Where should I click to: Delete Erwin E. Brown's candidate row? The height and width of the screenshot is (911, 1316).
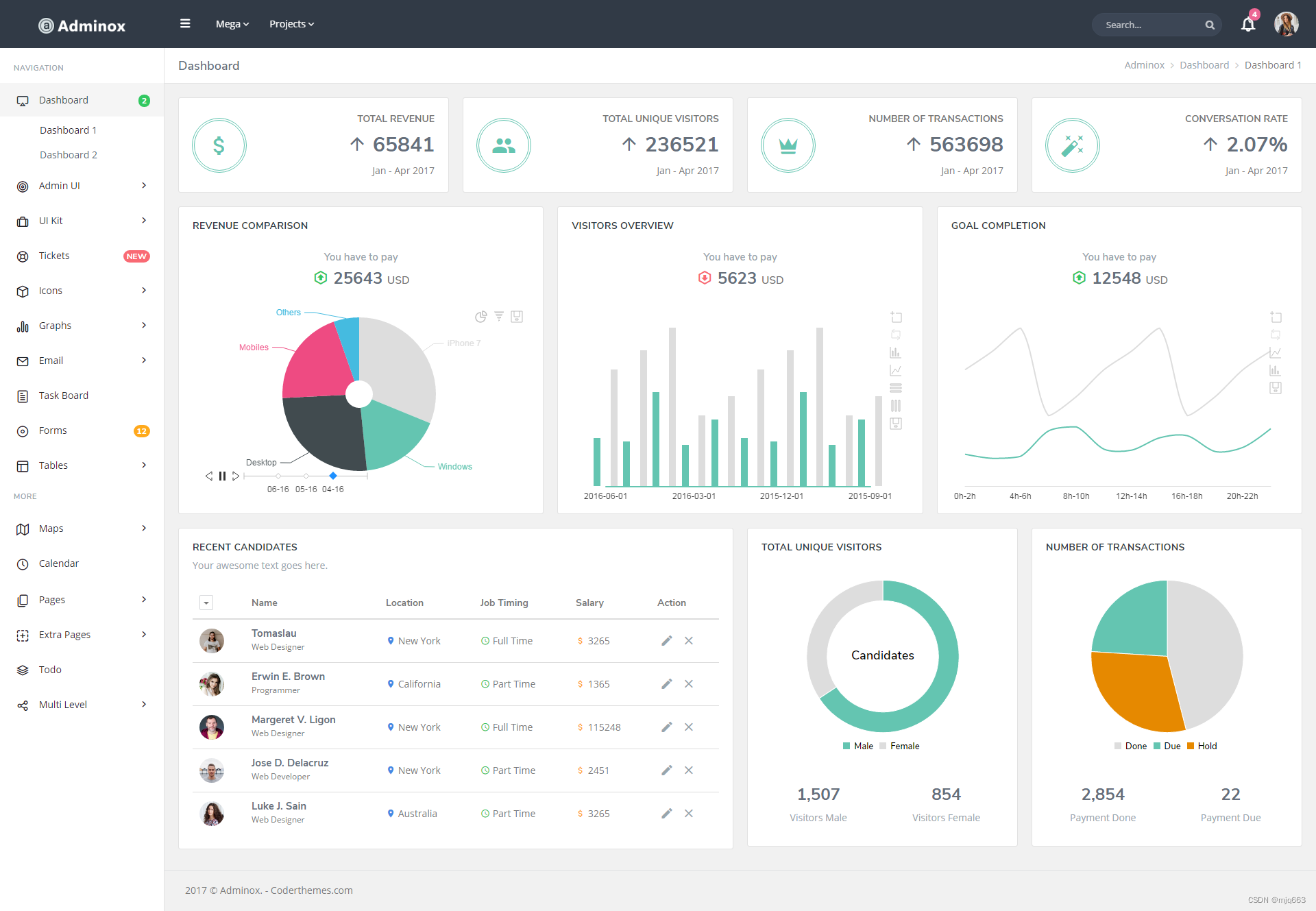(689, 683)
